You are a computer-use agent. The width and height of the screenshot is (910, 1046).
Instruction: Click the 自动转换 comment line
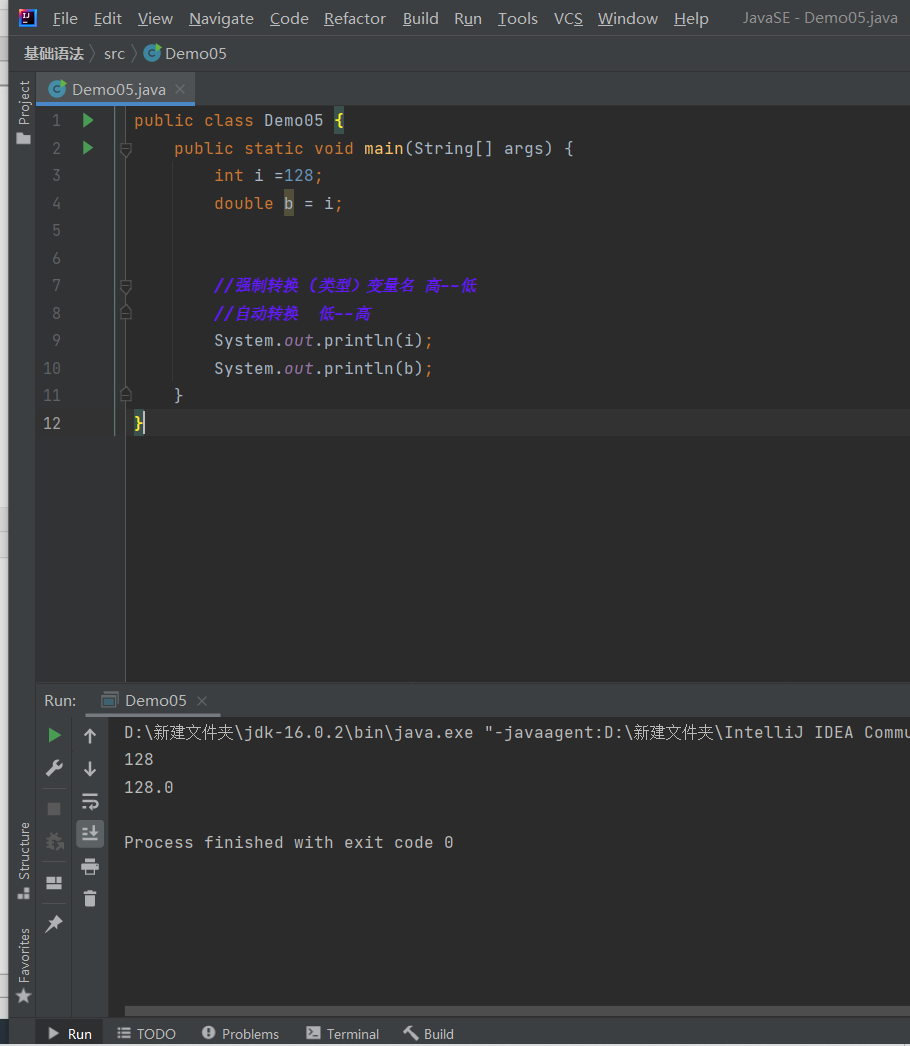292,314
